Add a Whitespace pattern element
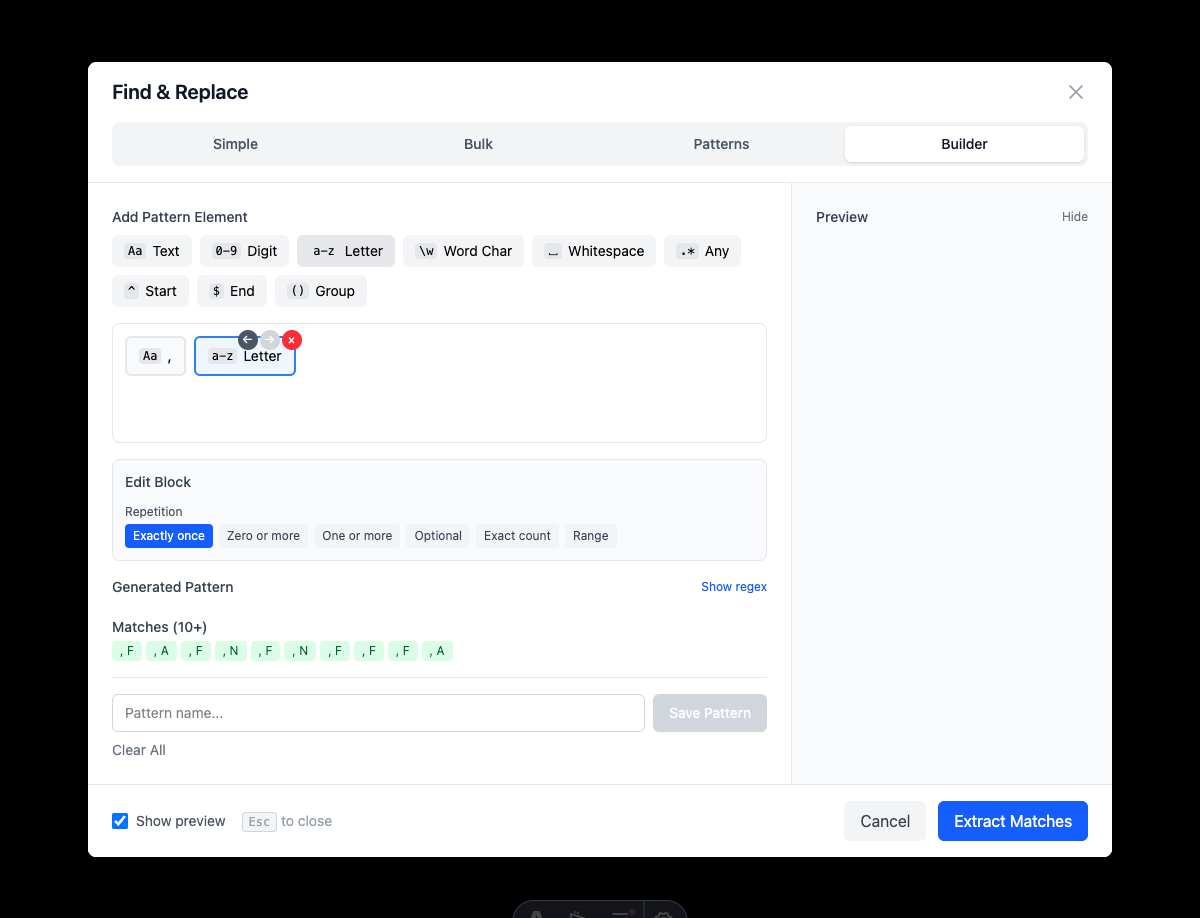 [594, 251]
